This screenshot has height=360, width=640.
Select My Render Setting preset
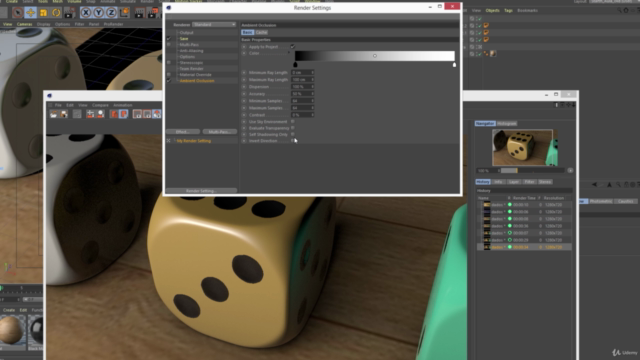point(194,141)
